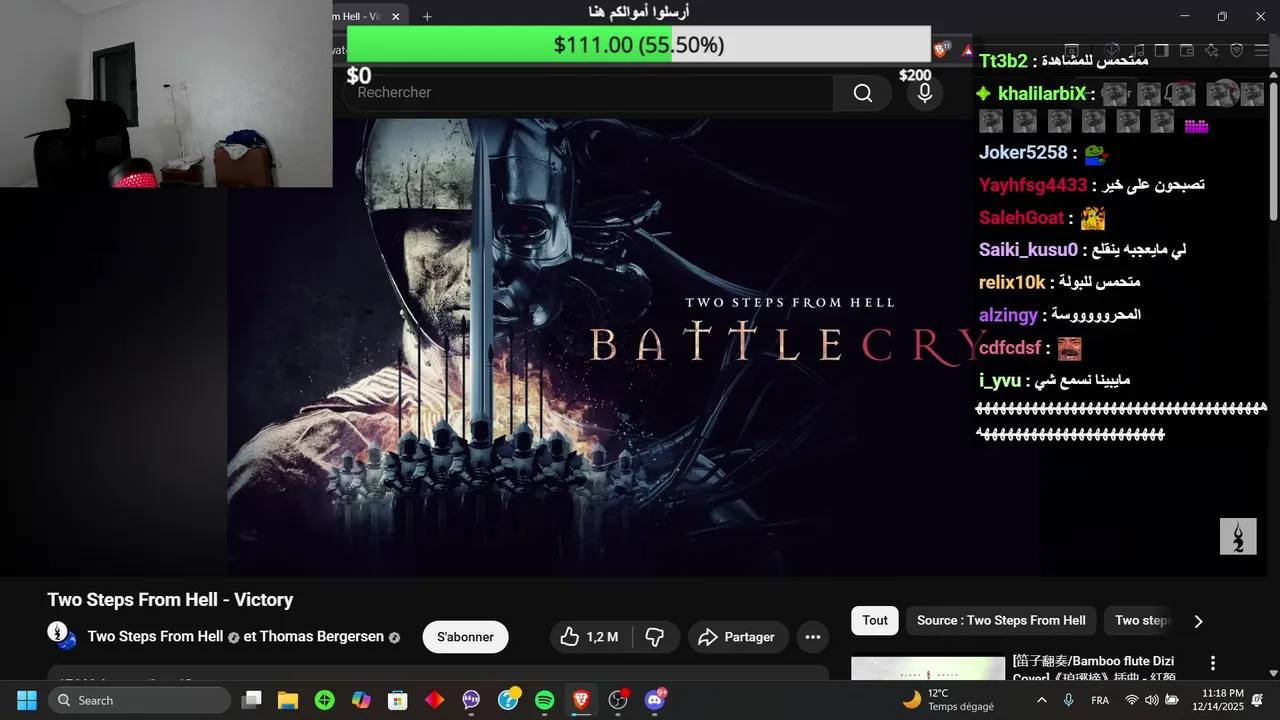Image resolution: width=1280 pixels, height=720 pixels.
Task: Open microphone tray icon on taskbar
Action: [1068, 700]
